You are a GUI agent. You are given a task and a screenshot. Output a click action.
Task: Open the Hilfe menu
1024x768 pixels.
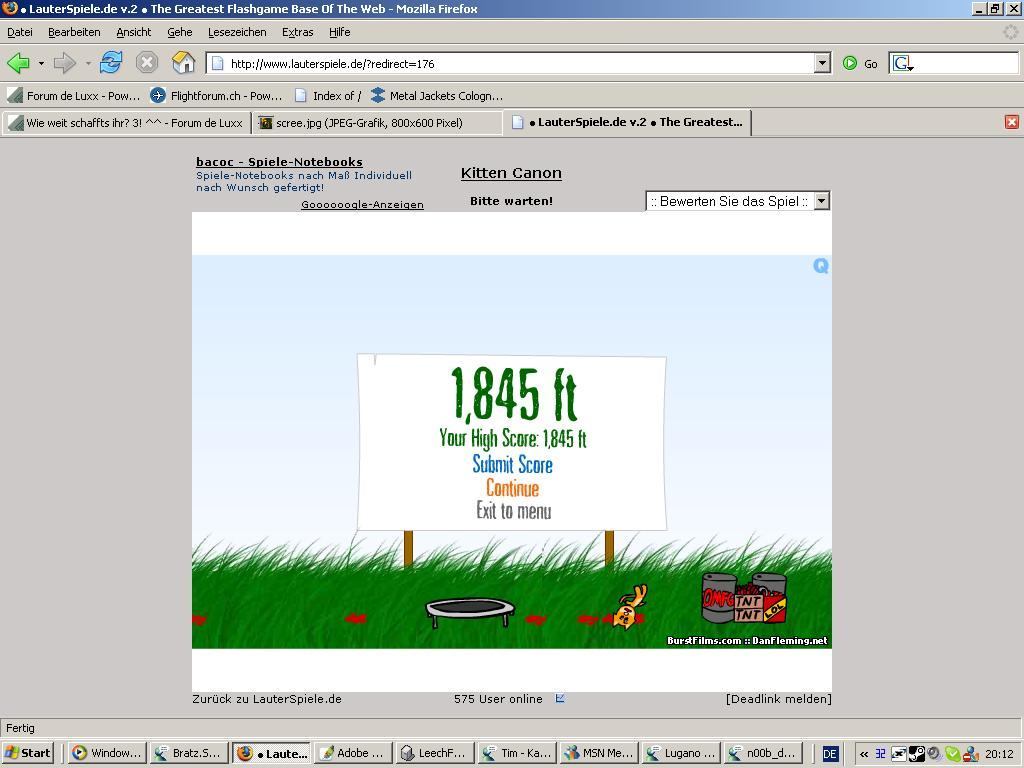click(340, 32)
